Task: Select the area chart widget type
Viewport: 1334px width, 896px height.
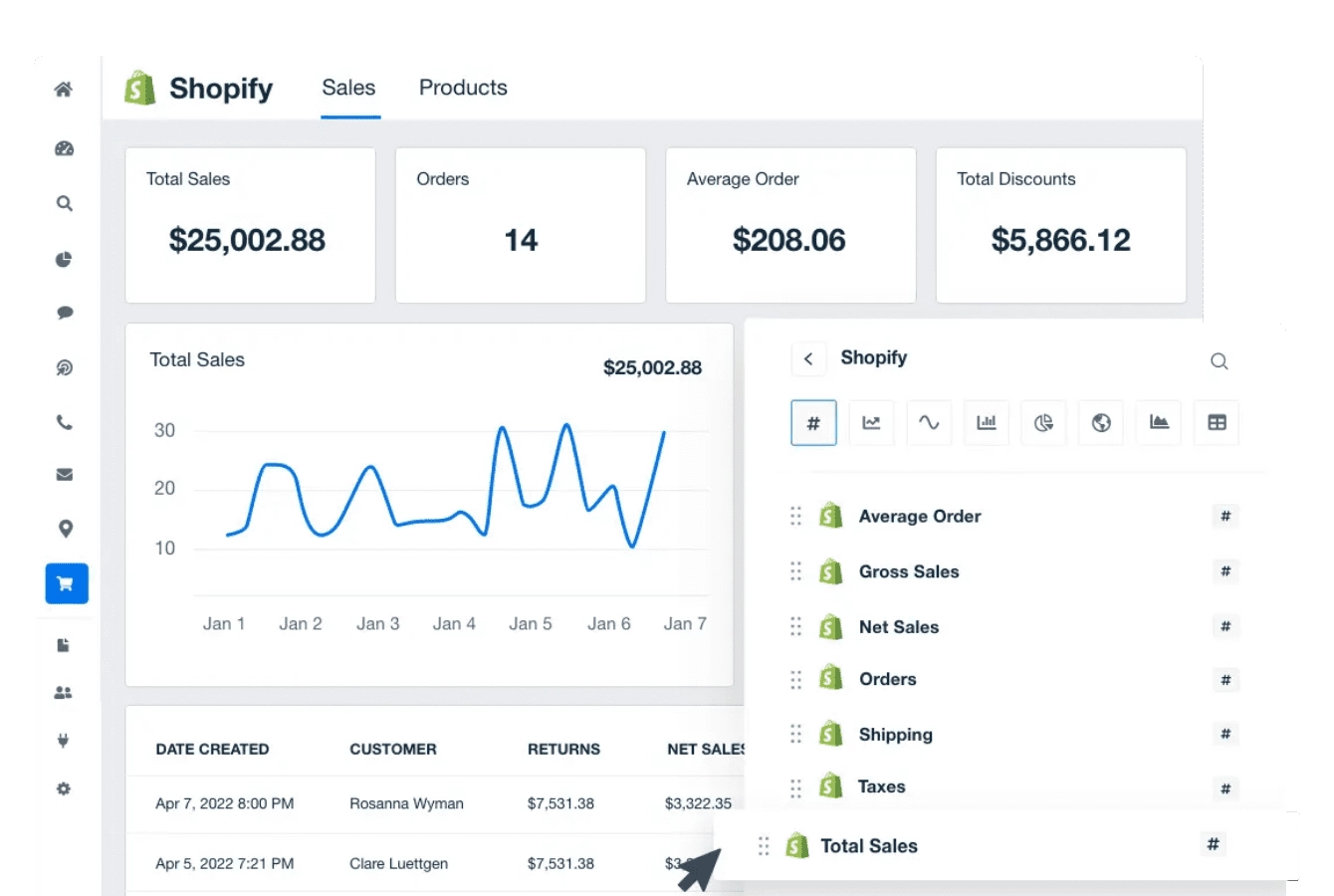Action: 1159,423
